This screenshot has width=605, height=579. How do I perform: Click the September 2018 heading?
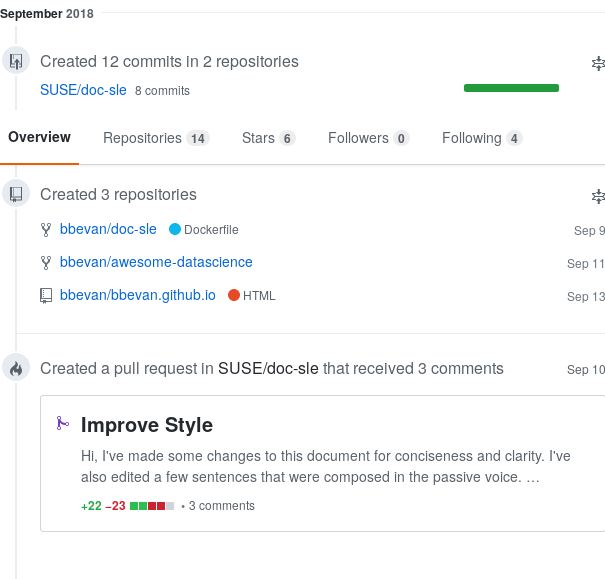[x=47, y=14]
